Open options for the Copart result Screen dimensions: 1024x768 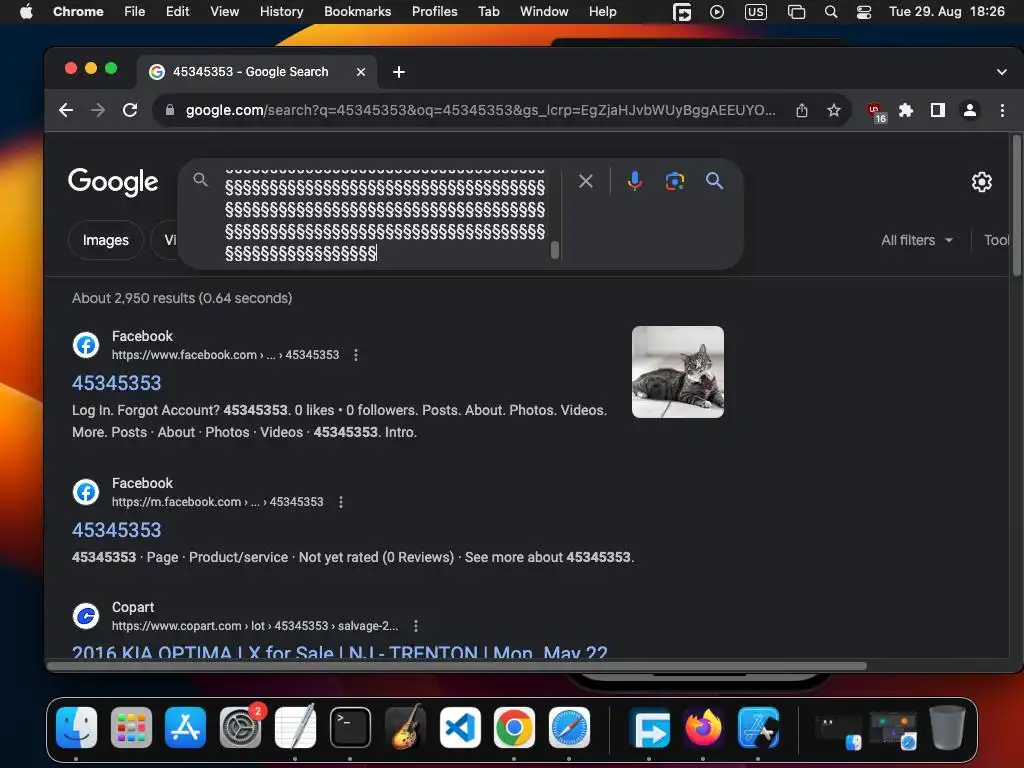coord(415,626)
